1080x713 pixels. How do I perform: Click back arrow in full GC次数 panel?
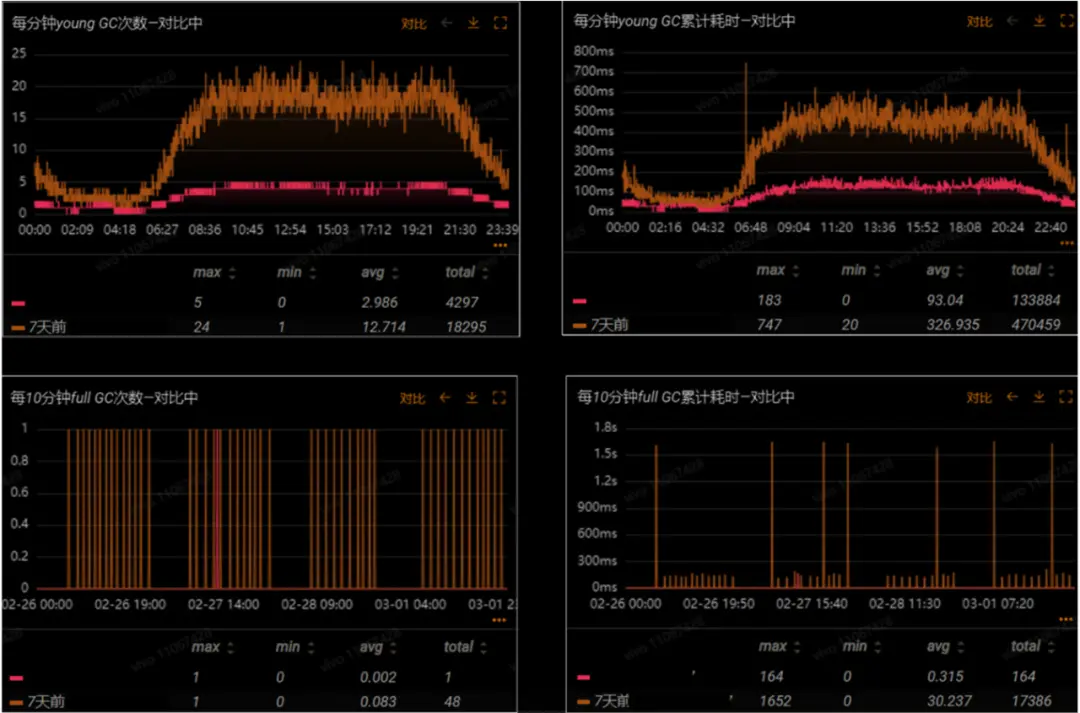coord(446,398)
